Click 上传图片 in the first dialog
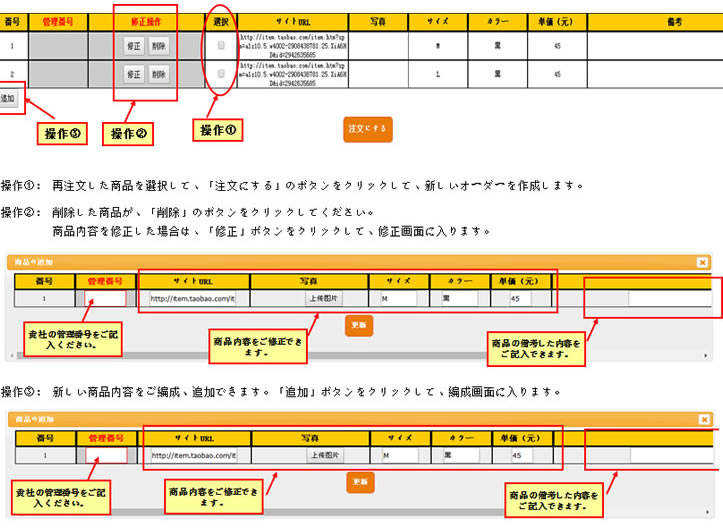Image resolution: width=723 pixels, height=531 pixels. pos(324,299)
